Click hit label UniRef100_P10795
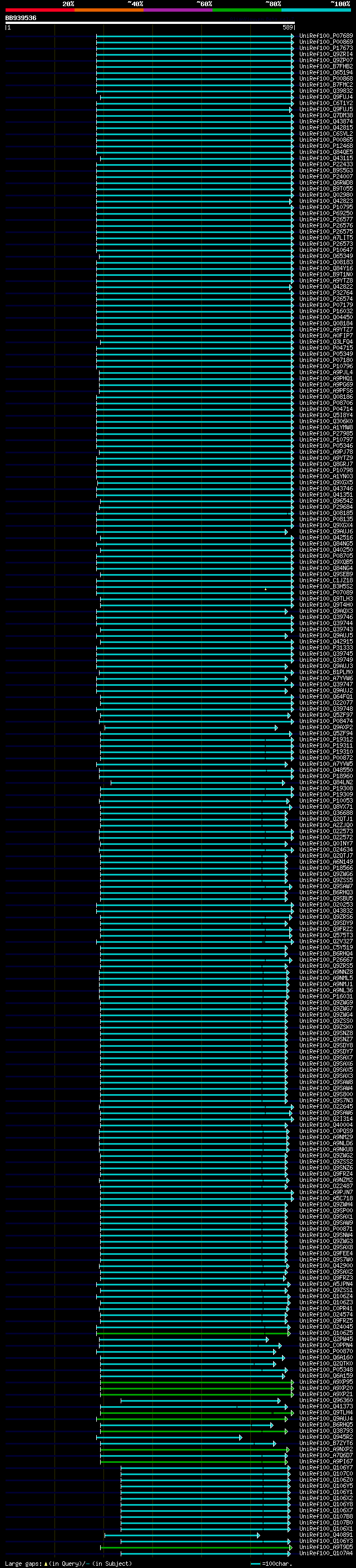 (x=325, y=207)
